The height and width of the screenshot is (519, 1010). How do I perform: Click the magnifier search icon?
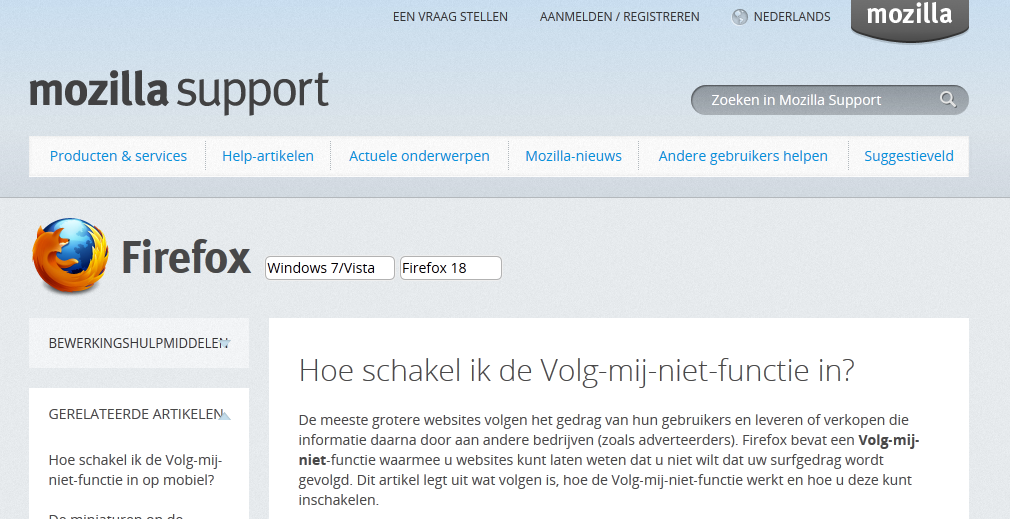pyautogui.click(x=947, y=99)
